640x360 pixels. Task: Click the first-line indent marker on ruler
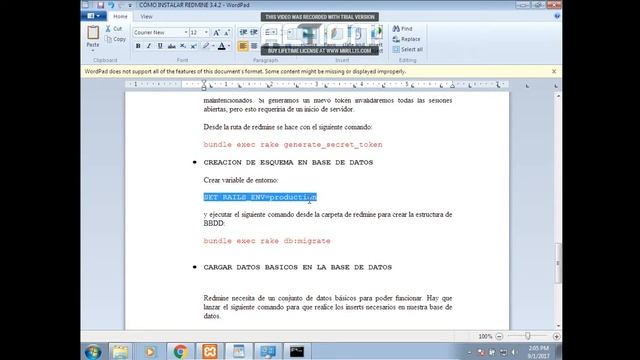pos(204,82)
